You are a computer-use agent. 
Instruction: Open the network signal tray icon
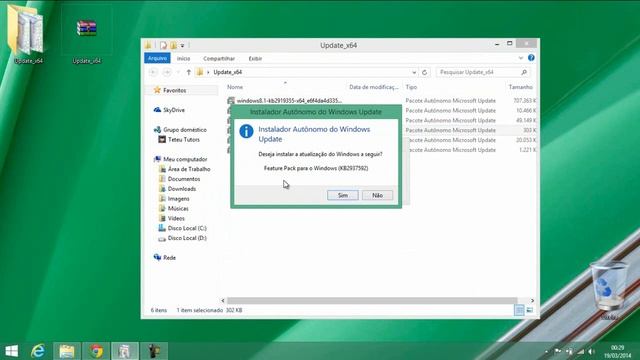pyautogui.click(x=580, y=351)
